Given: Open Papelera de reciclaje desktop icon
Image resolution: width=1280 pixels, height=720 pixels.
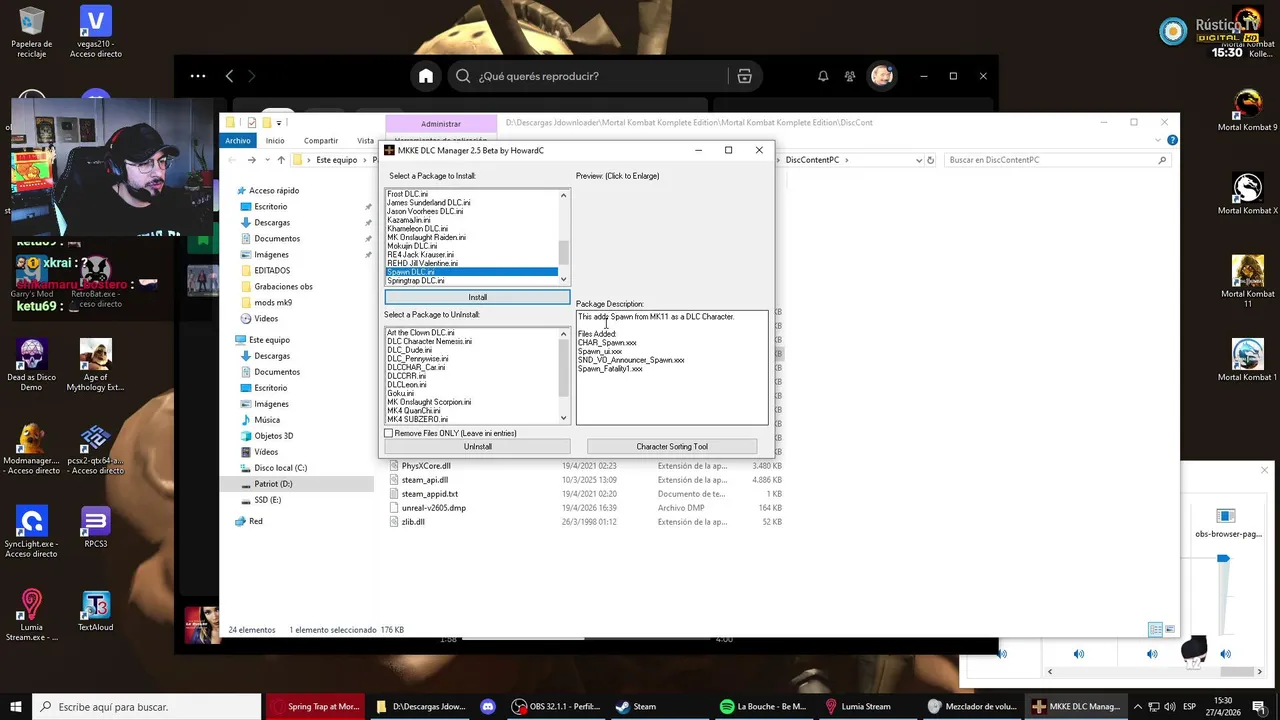Looking at the screenshot, I should (x=32, y=32).
